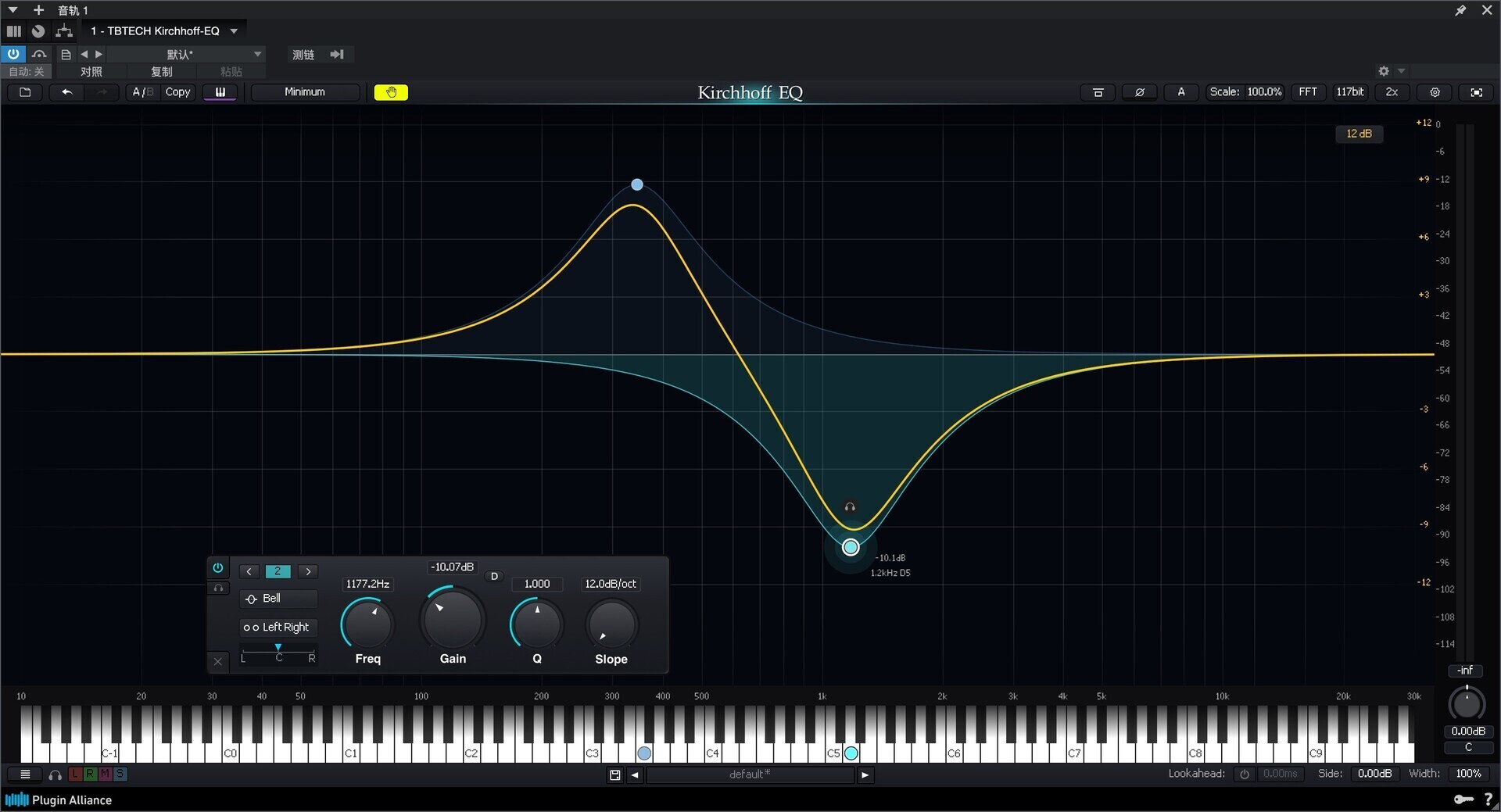Click the L C R pan slider

[278, 653]
